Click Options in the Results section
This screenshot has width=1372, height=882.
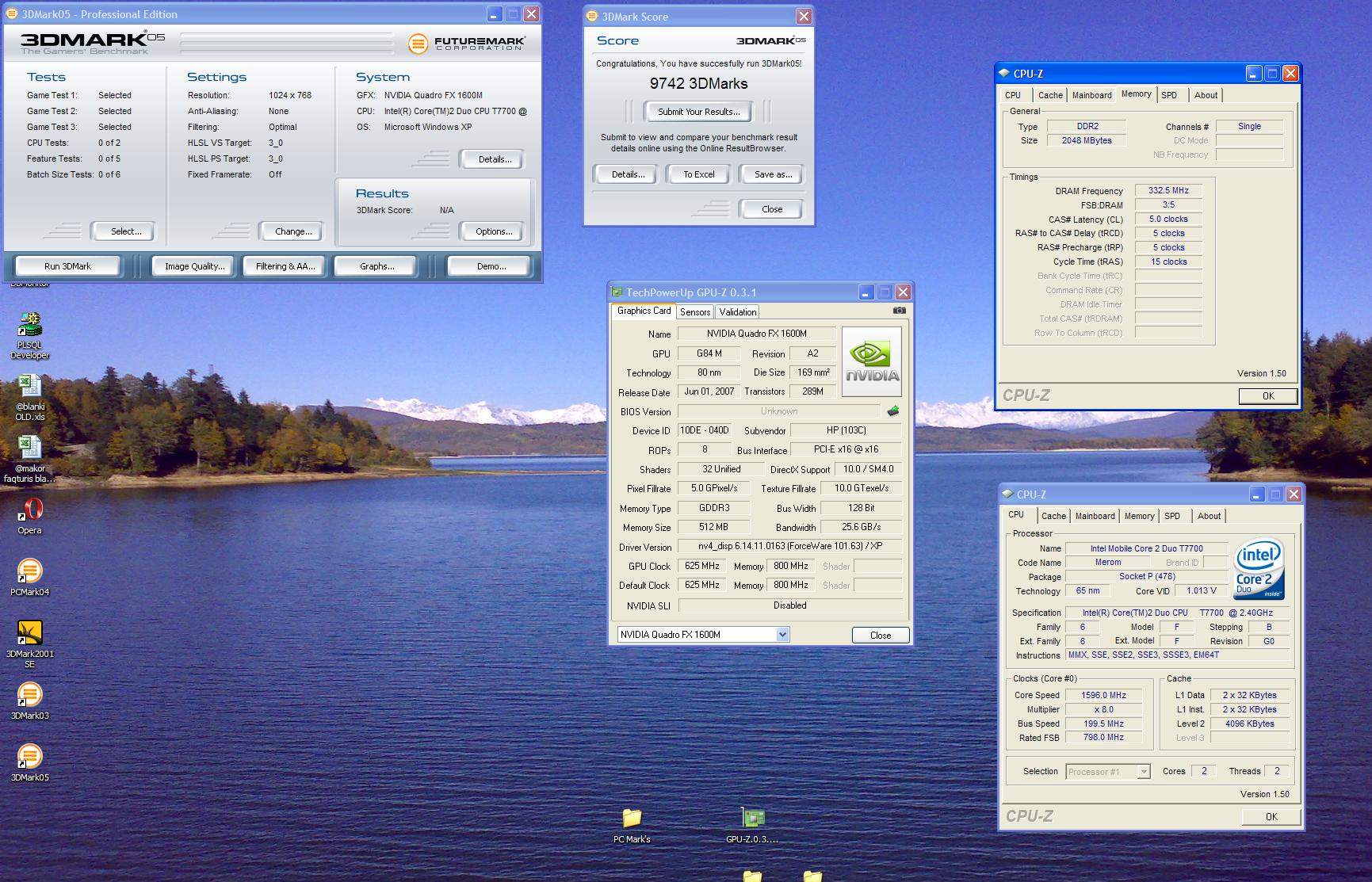[494, 231]
